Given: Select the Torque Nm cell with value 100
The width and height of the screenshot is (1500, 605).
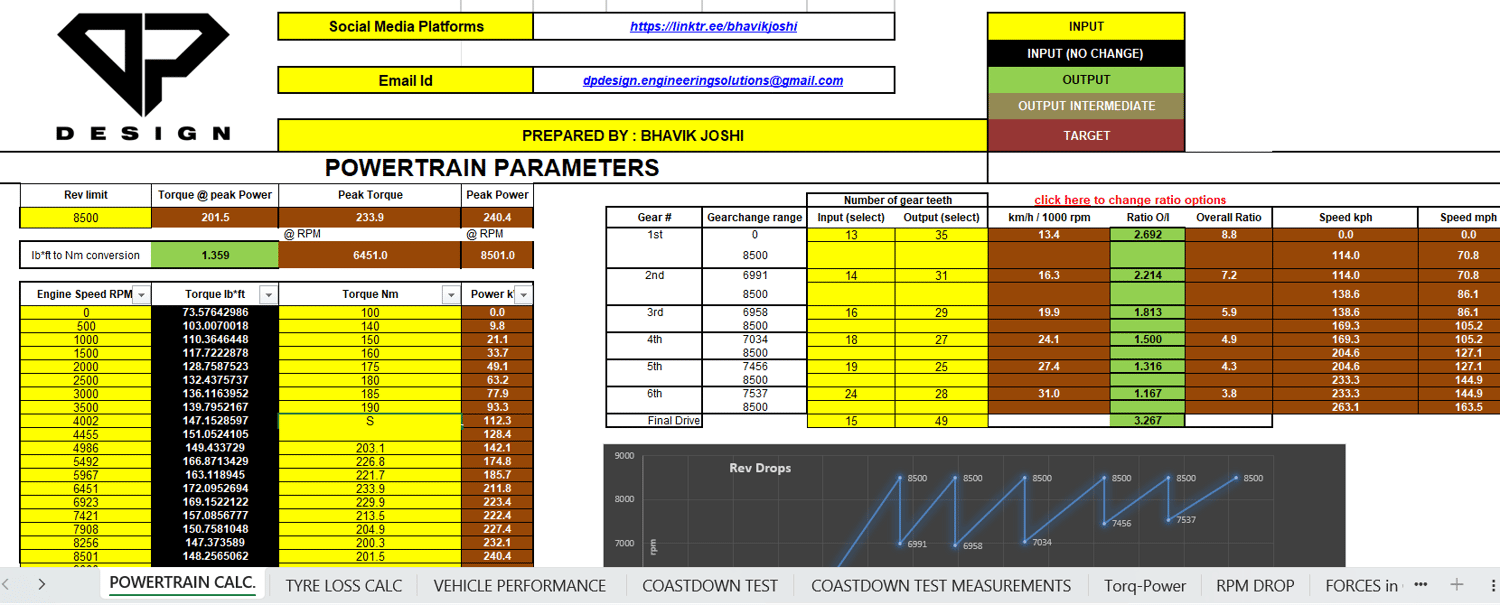Looking at the screenshot, I should point(370,313).
